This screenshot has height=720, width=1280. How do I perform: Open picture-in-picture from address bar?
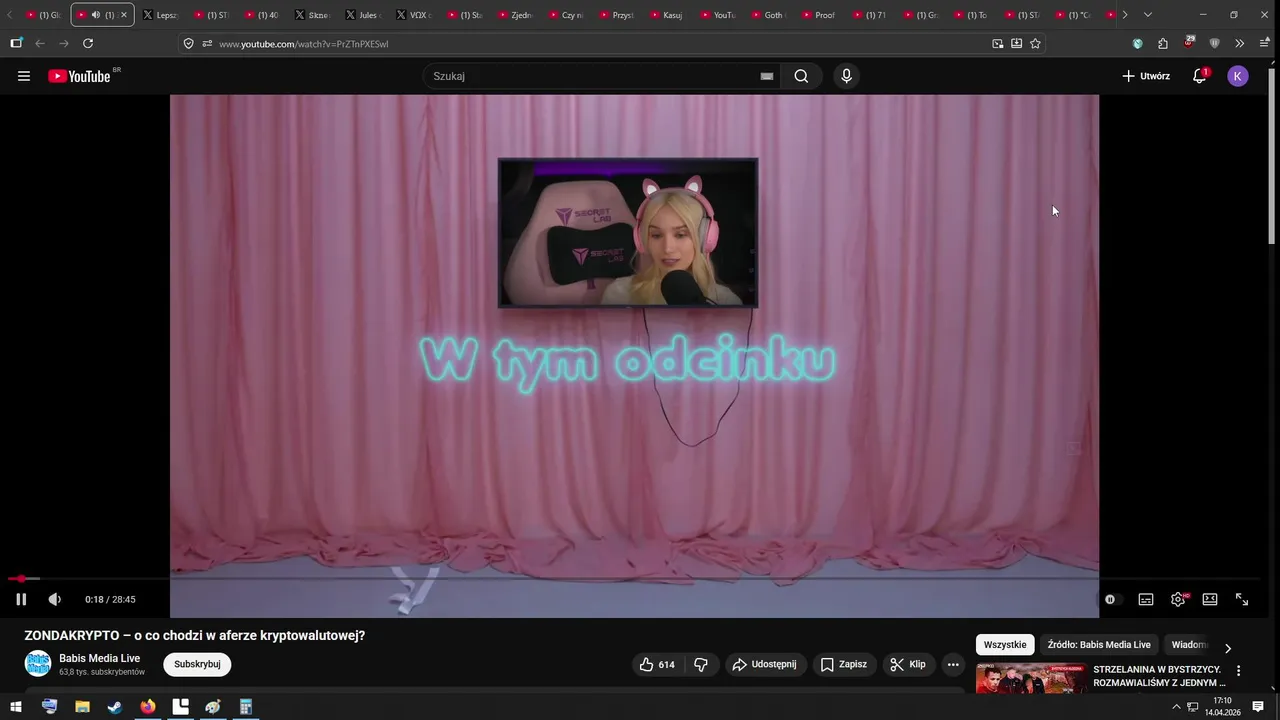pos(997,43)
